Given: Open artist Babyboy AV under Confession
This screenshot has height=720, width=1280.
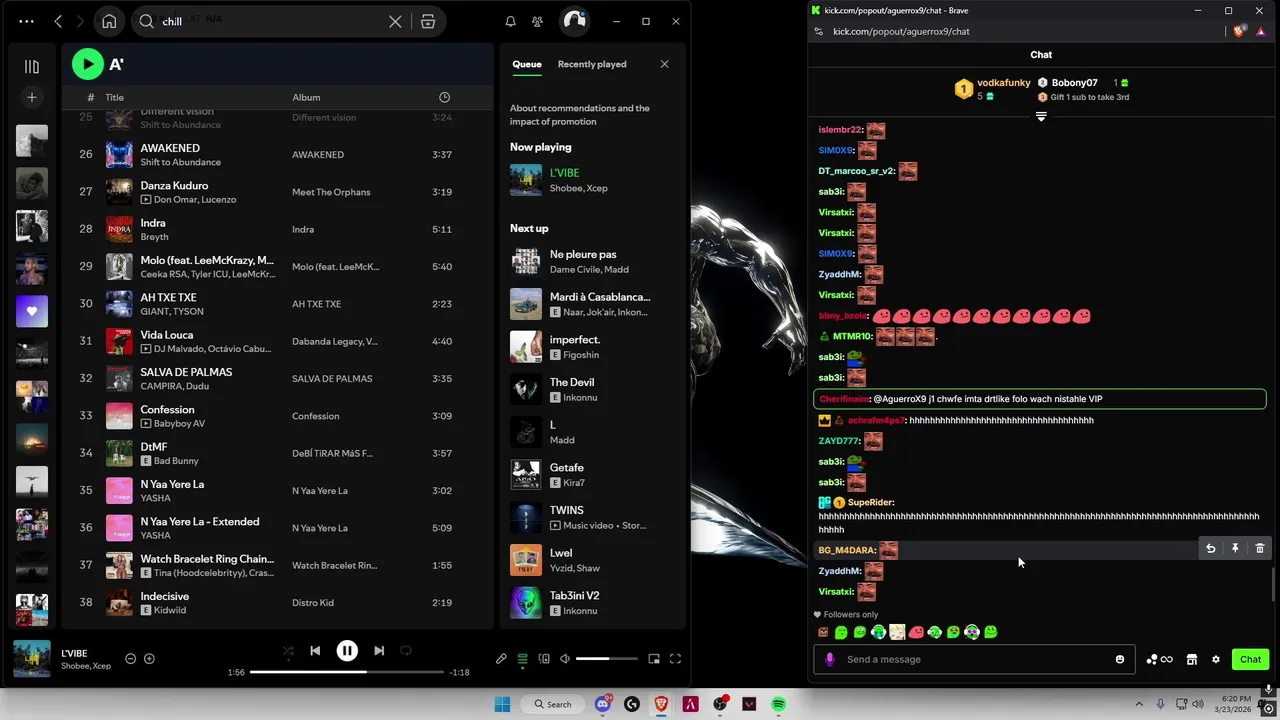Looking at the screenshot, I should [179, 424].
